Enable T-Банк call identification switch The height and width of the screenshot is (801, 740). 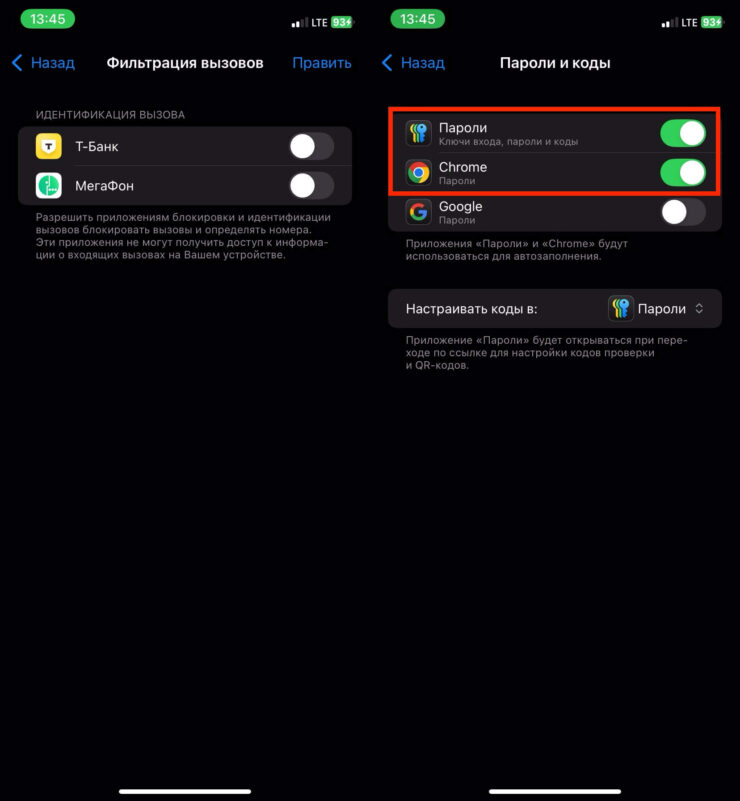312,147
